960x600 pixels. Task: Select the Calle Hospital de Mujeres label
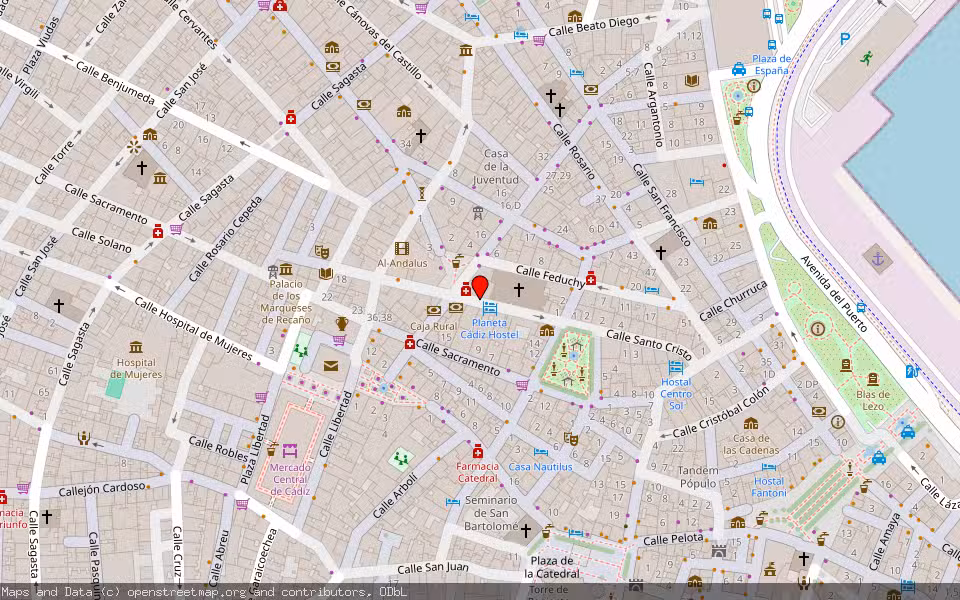pos(193,328)
